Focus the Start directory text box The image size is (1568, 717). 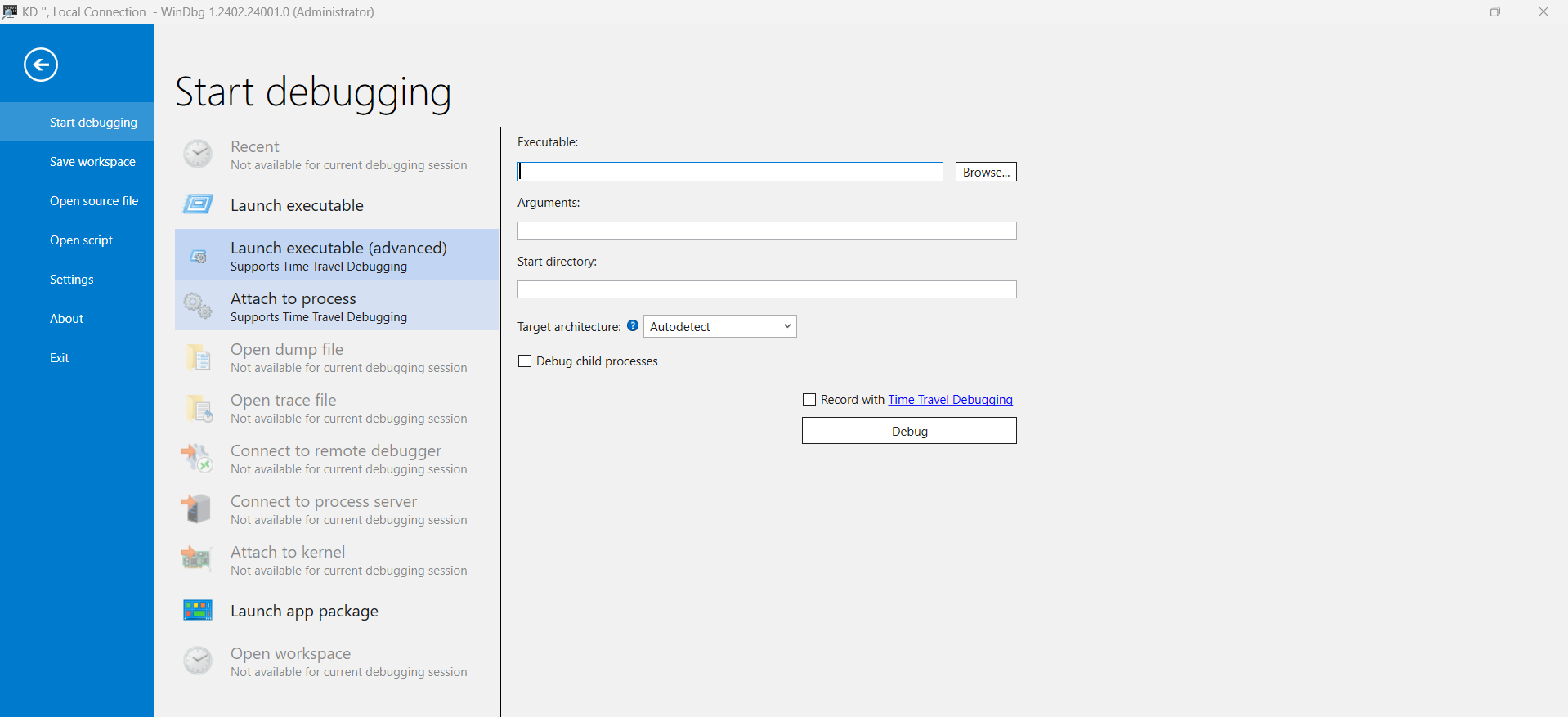767,289
